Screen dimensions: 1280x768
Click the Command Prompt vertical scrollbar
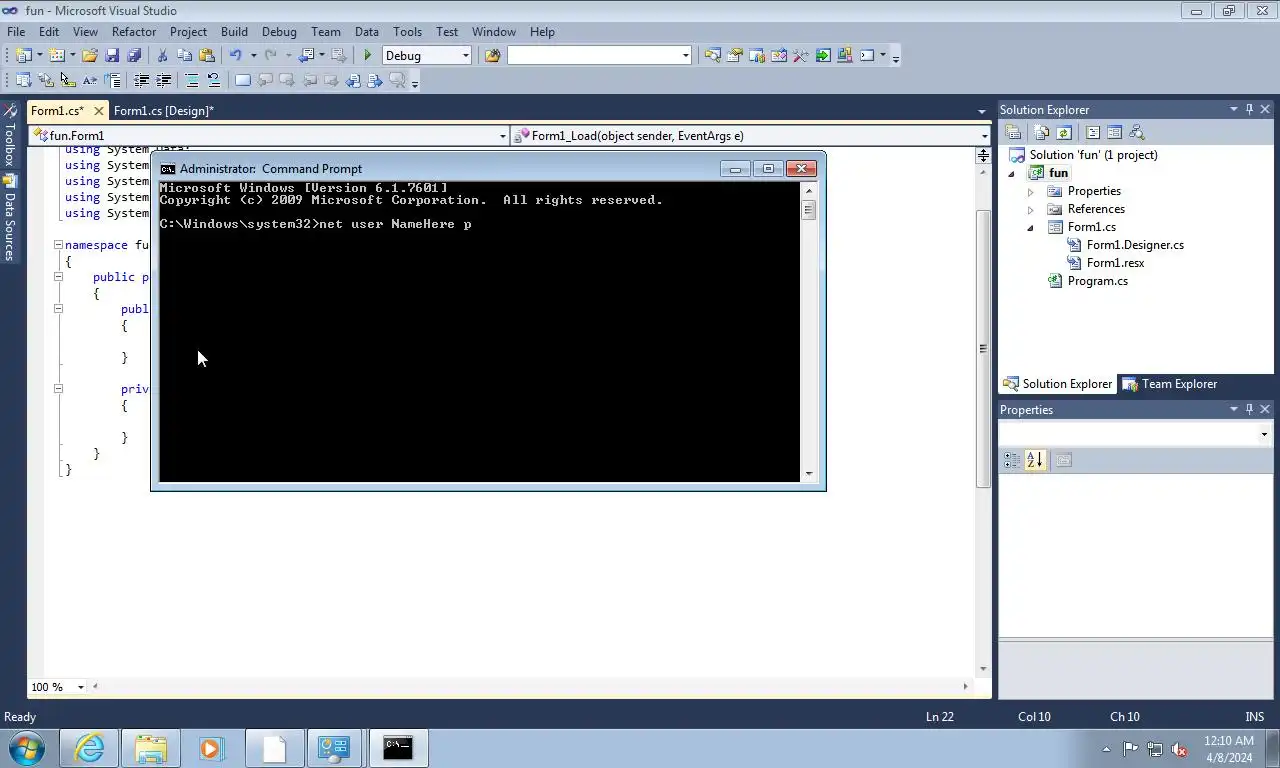(x=808, y=332)
